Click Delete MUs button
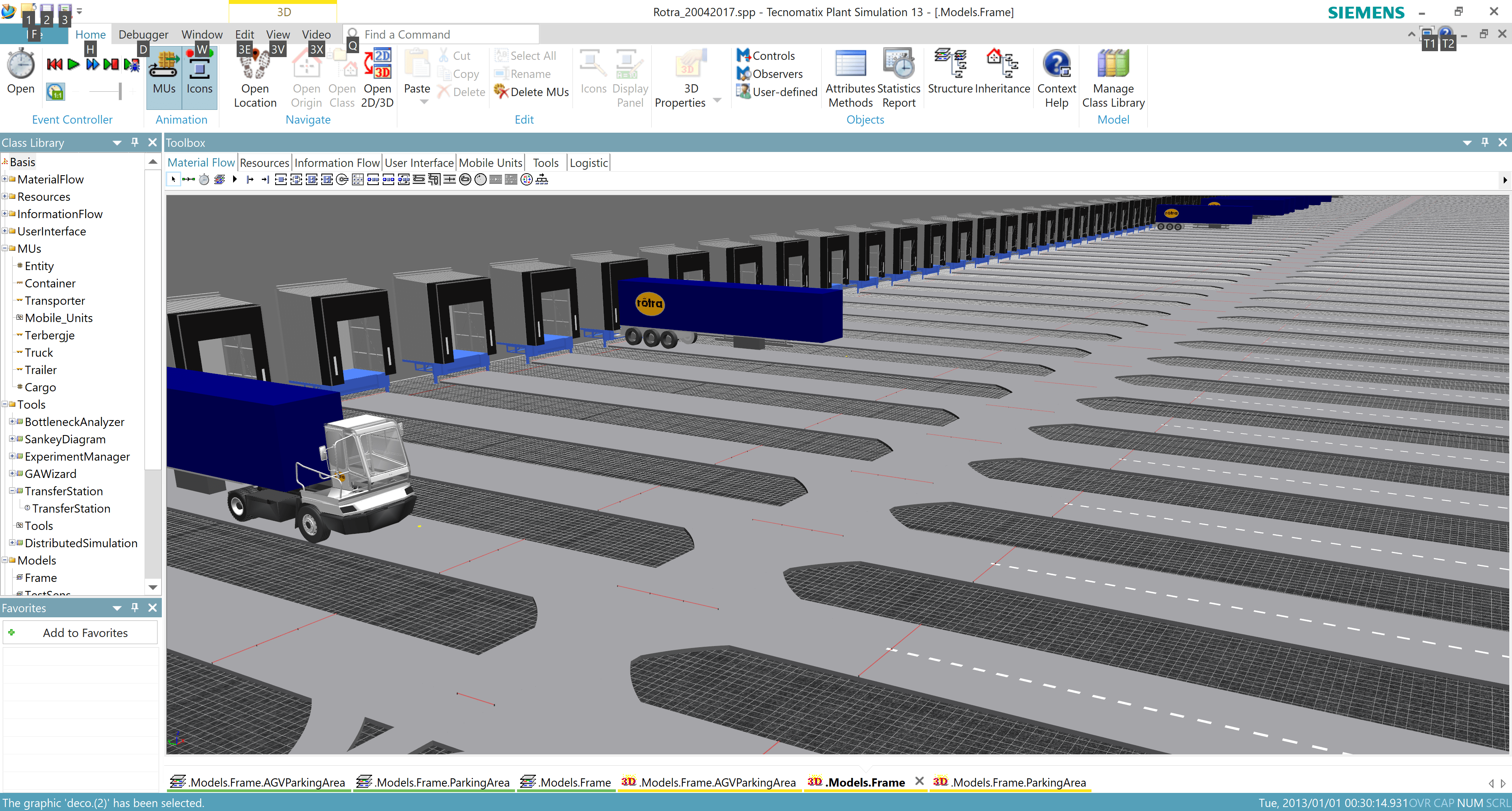The height and width of the screenshot is (811, 1512). tap(532, 92)
